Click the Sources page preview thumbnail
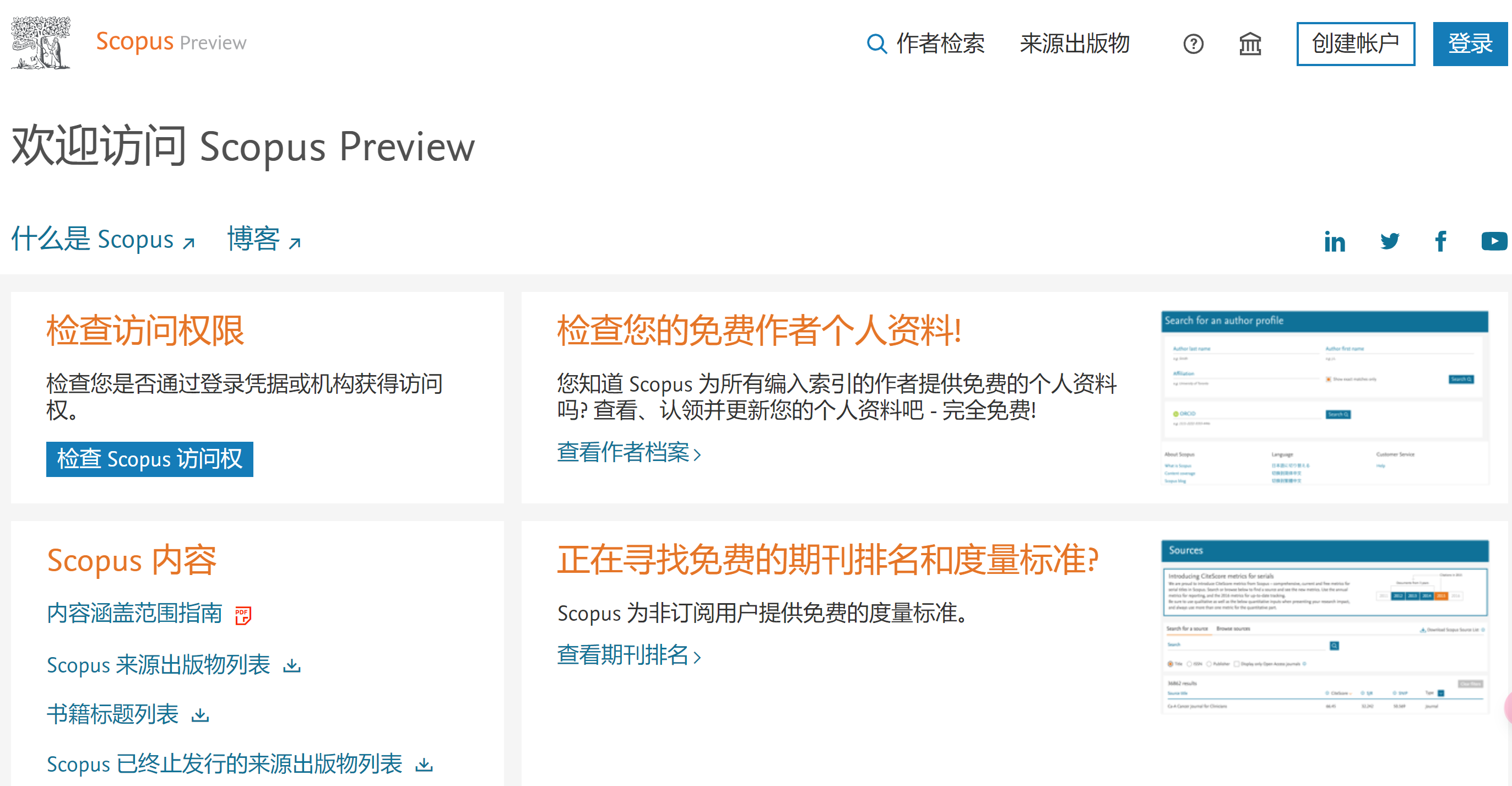 [1324, 626]
